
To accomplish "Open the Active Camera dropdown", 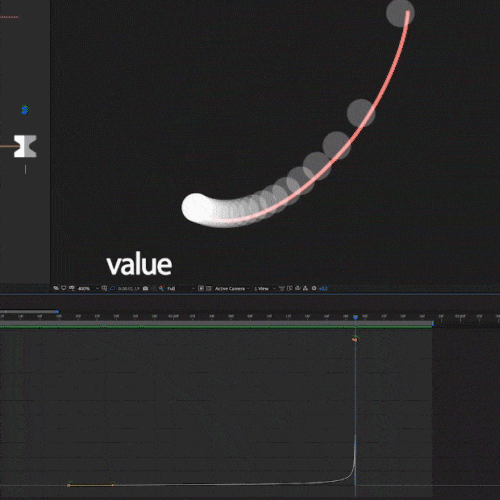I will (x=232, y=289).
